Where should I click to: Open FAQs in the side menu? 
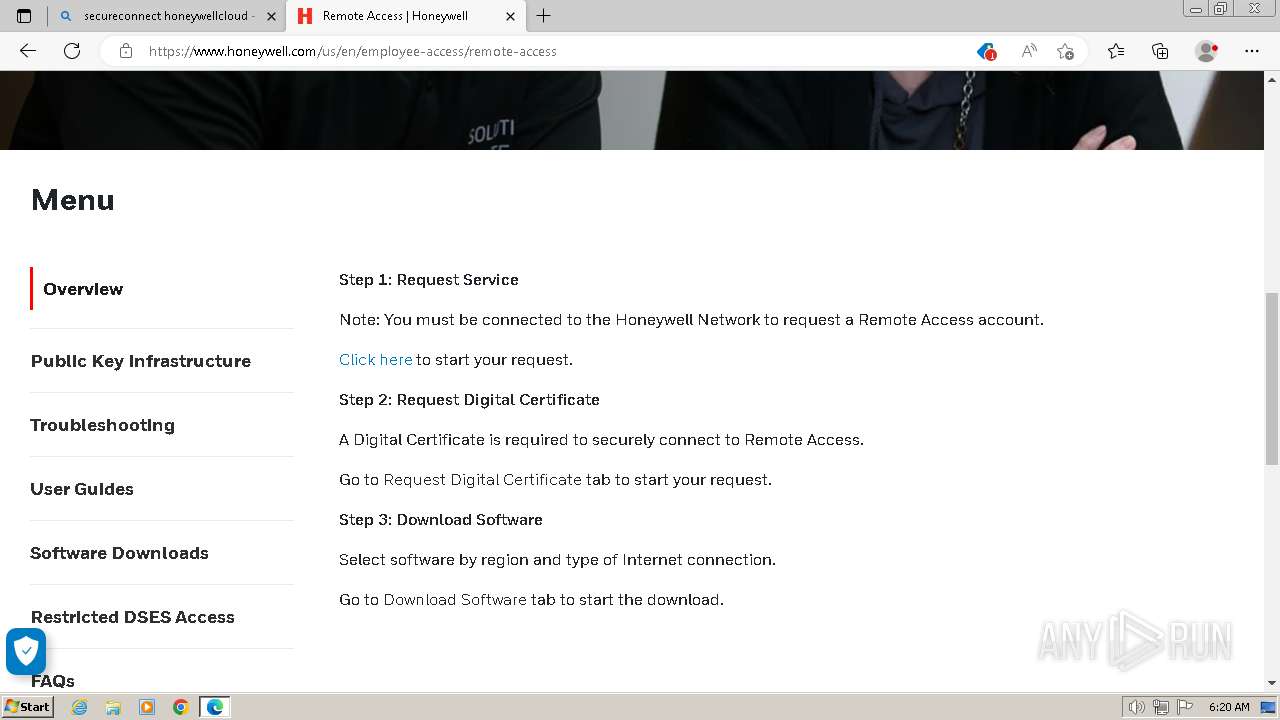(x=53, y=681)
